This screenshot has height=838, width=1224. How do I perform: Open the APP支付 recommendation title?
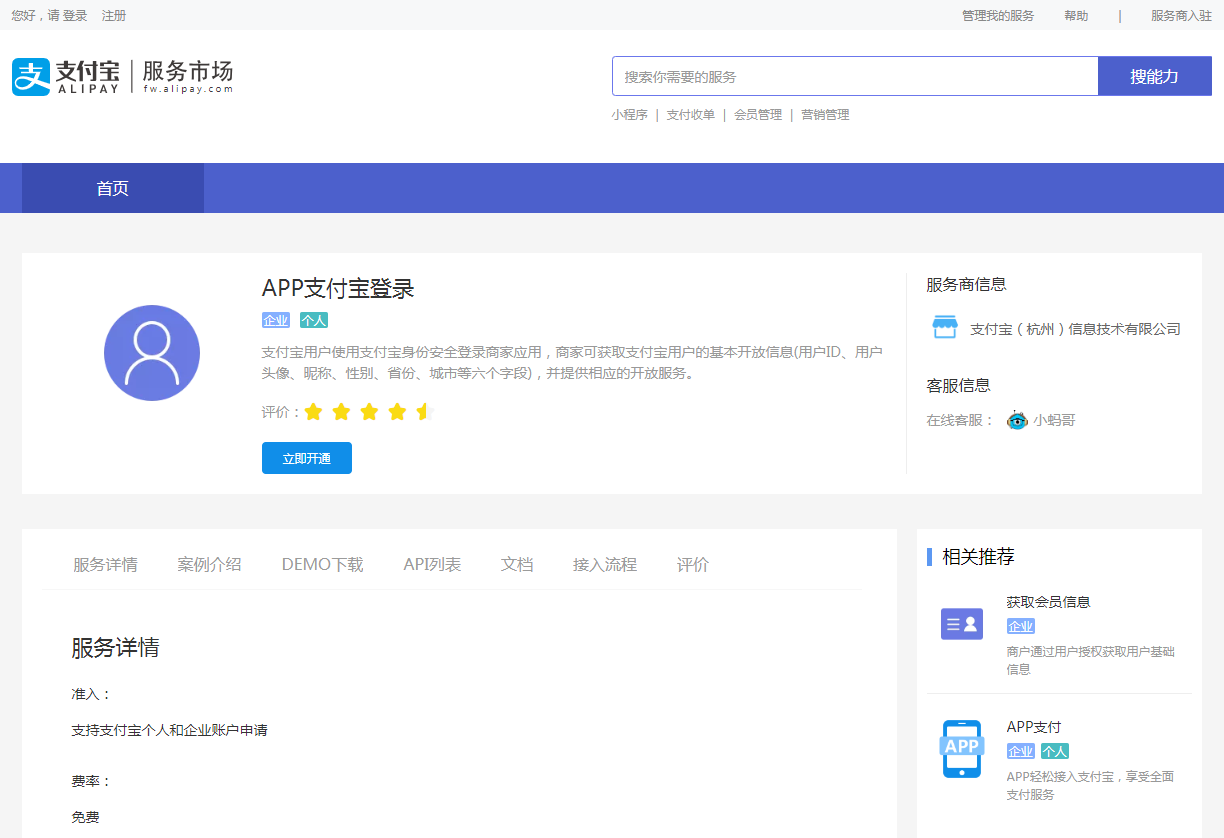click(1034, 727)
